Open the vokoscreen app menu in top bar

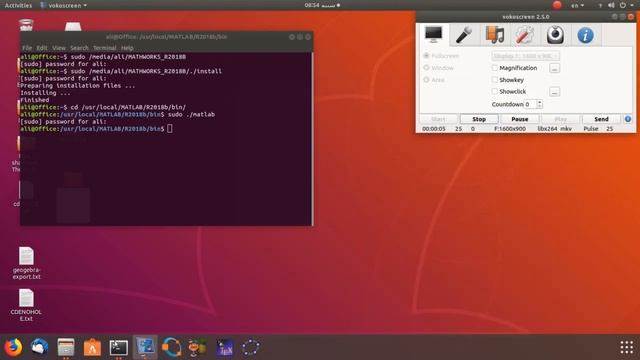[x=63, y=5]
